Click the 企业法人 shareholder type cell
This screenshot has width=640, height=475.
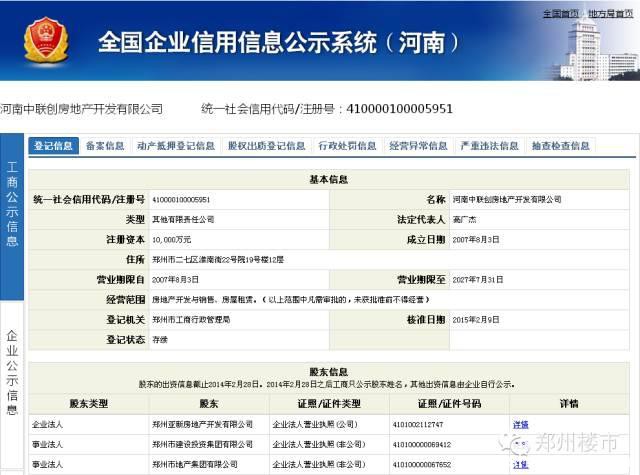click(x=47, y=424)
